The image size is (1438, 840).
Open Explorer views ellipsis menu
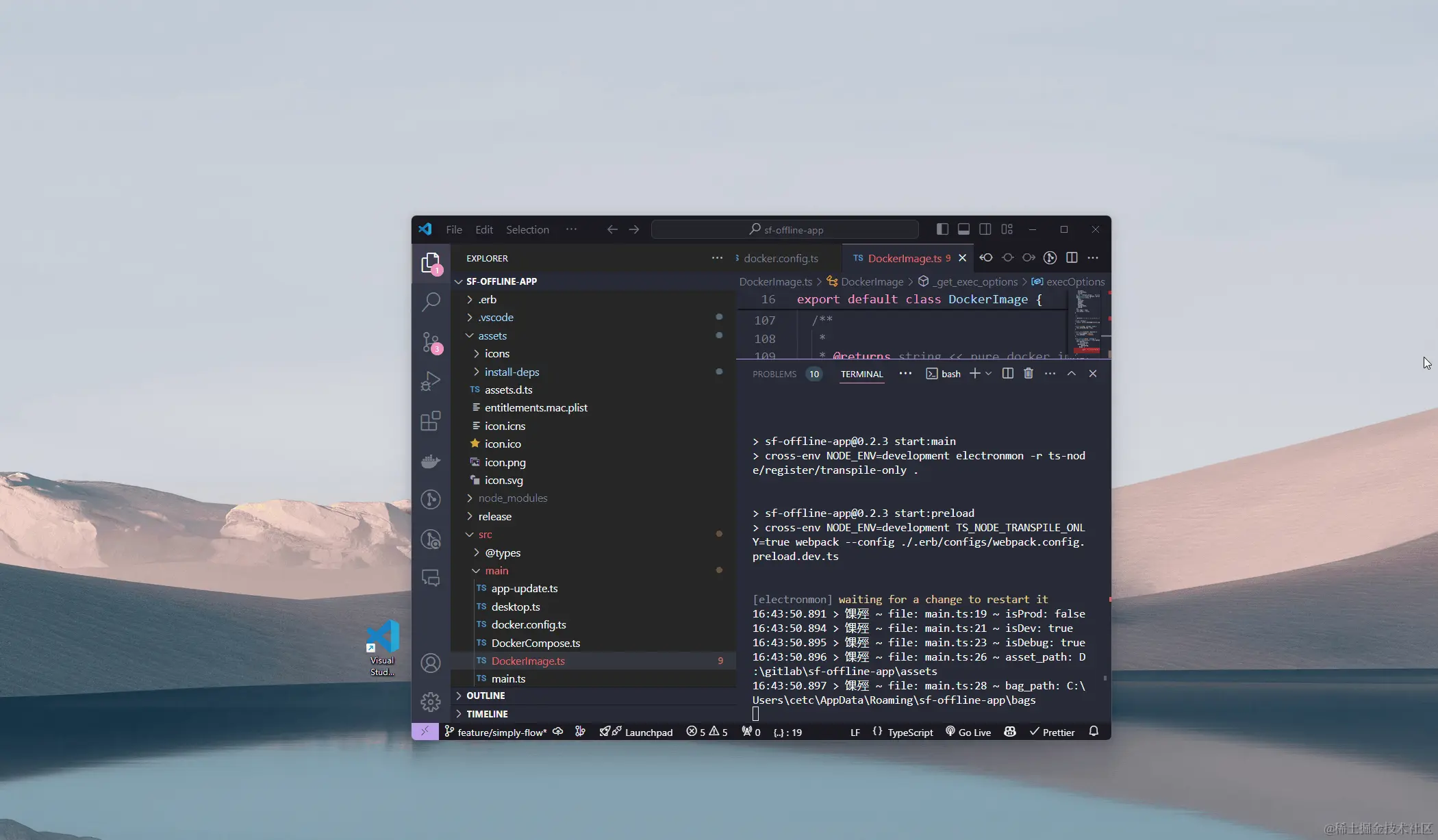point(717,258)
